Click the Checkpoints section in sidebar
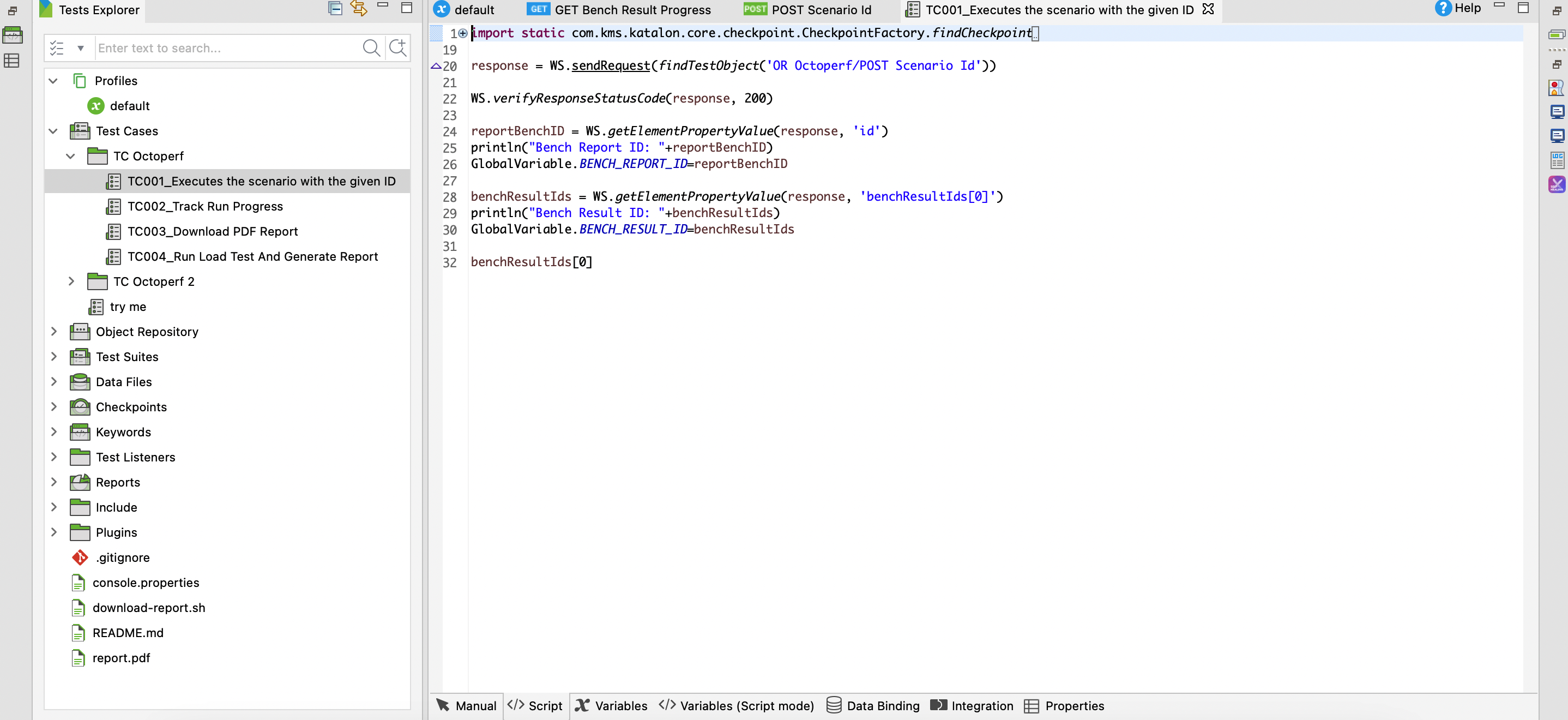The height and width of the screenshot is (720, 1568). 131,406
